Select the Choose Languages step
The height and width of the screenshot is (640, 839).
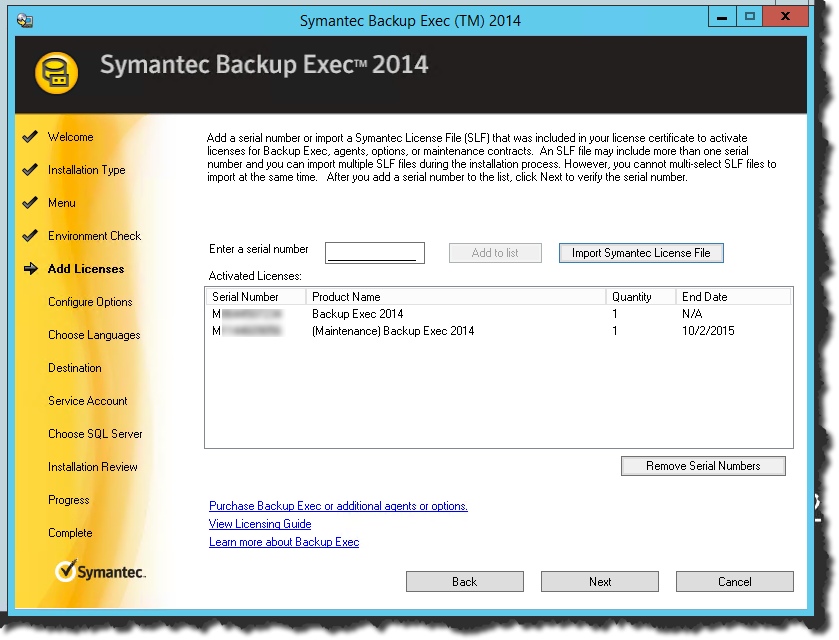point(94,335)
